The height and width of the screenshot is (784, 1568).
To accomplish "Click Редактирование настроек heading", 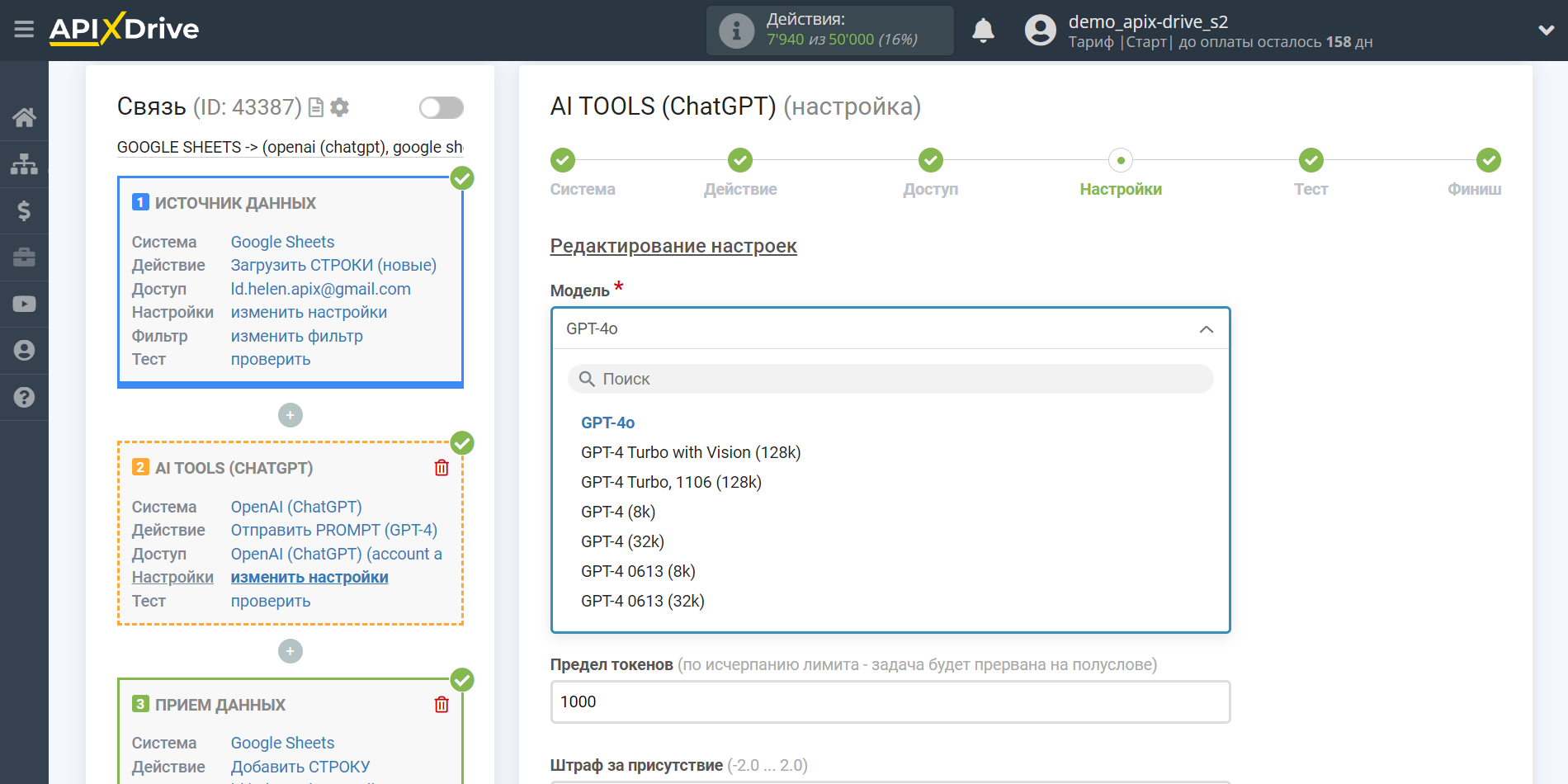I will click(673, 246).
